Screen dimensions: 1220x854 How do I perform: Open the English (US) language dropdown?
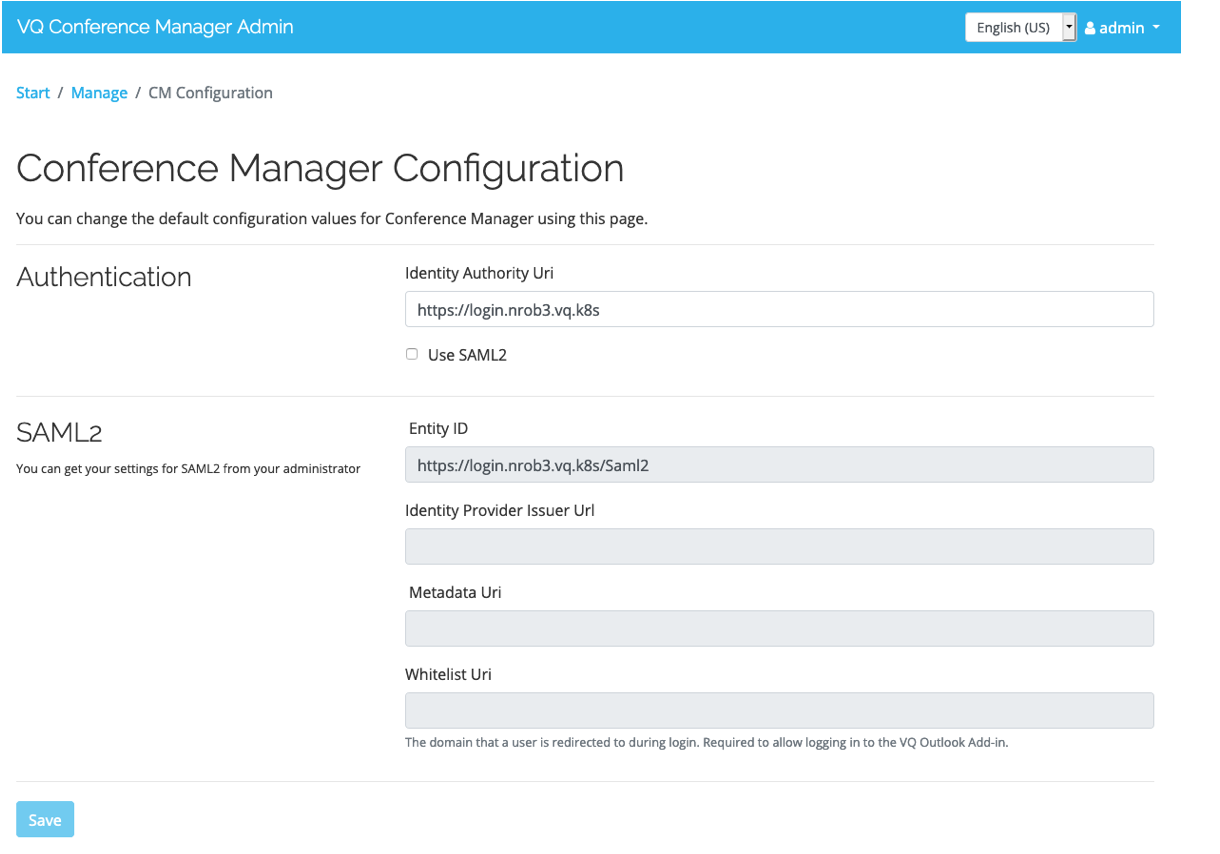(1020, 27)
